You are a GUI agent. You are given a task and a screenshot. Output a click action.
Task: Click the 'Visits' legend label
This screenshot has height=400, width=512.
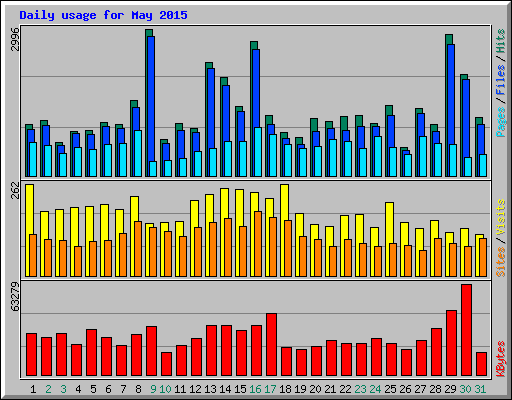[x=501, y=217]
